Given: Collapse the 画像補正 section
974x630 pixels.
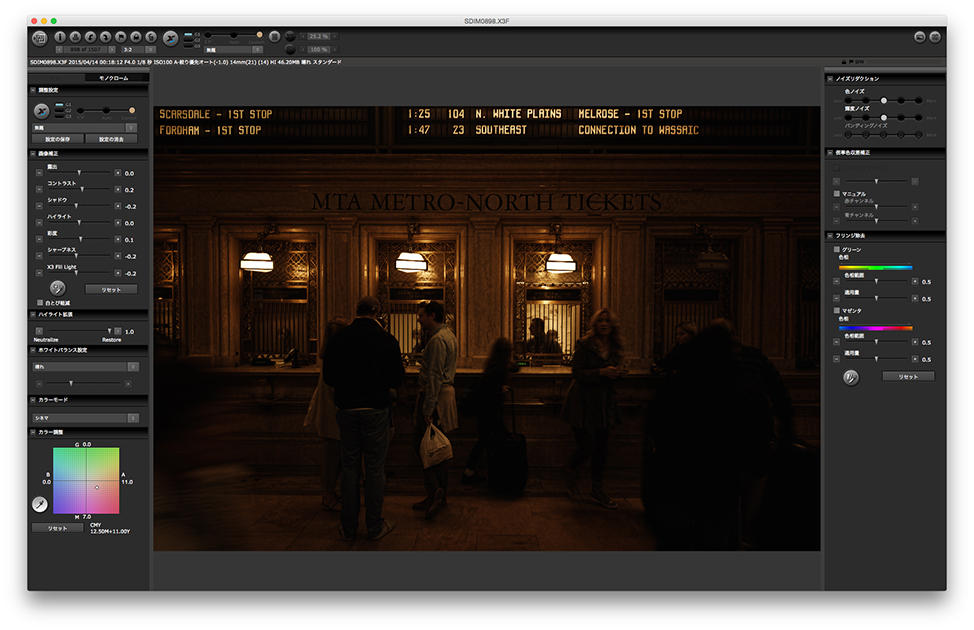Looking at the screenshot, I should (33, 153).
